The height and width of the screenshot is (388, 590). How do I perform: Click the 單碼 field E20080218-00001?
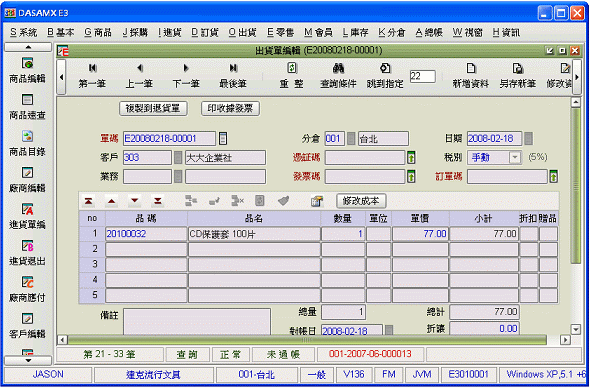tap(169, 138)
